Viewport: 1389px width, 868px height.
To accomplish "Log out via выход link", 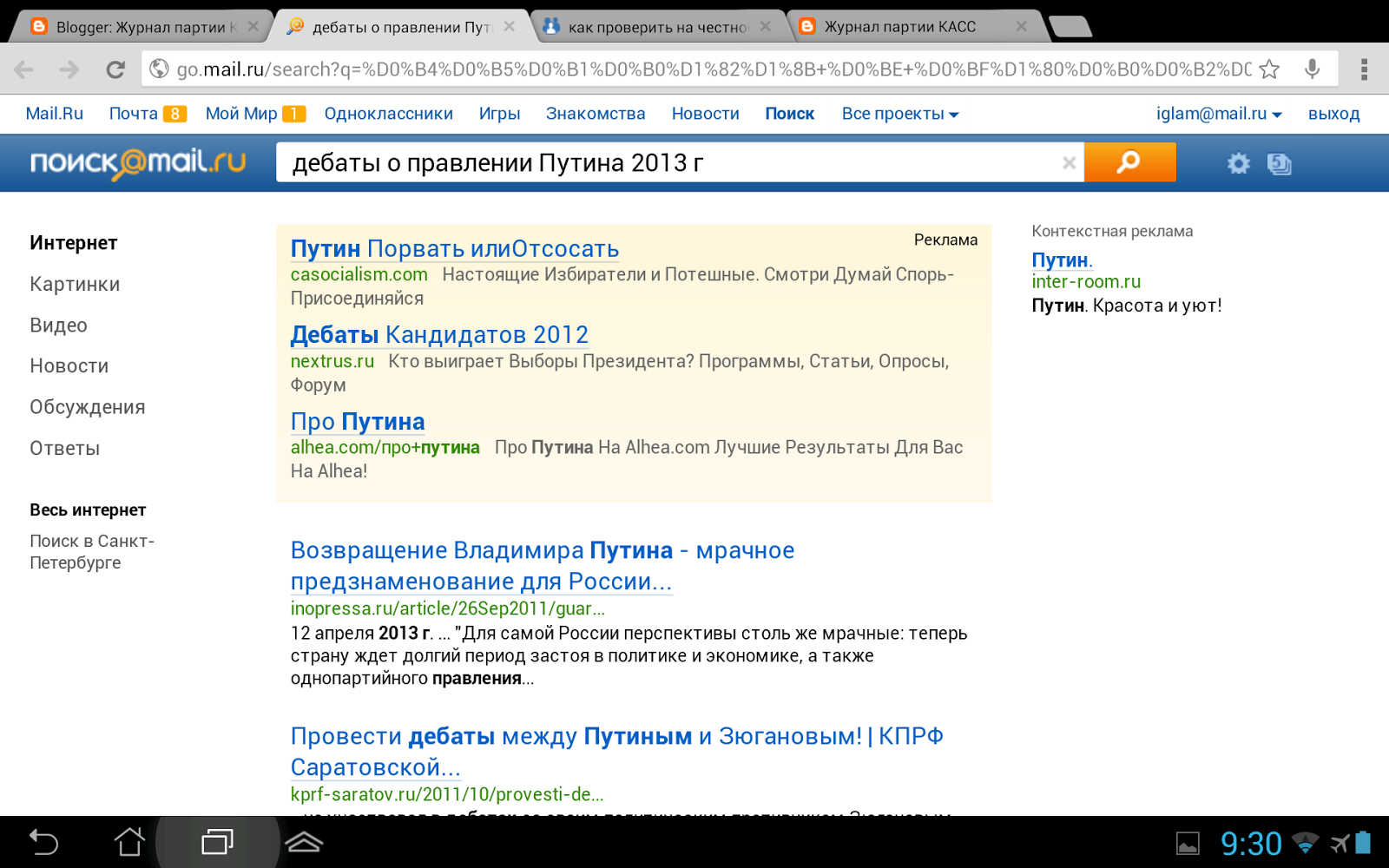I will pyautogui.click(x=1333, y=114).
